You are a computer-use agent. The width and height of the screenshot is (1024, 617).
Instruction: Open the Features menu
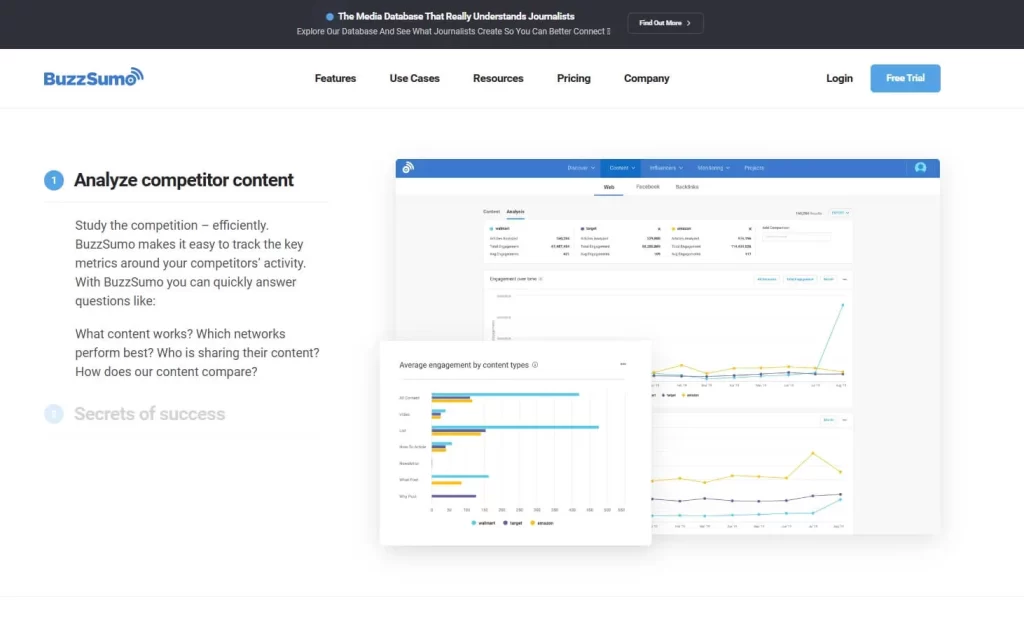(x=335, y=78)
